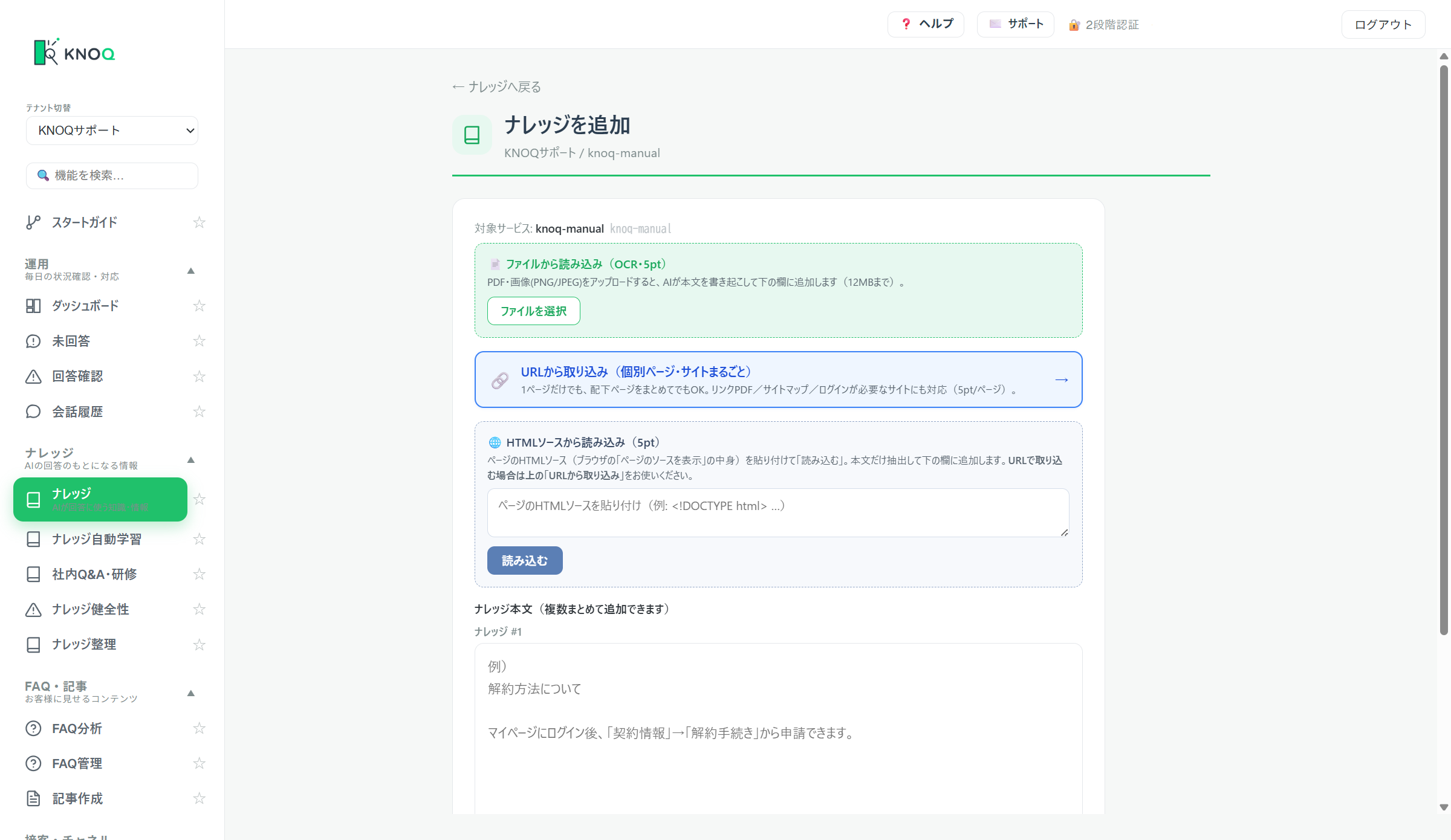Focus the HTMLソース paste textarea

(x=778, y=512)
